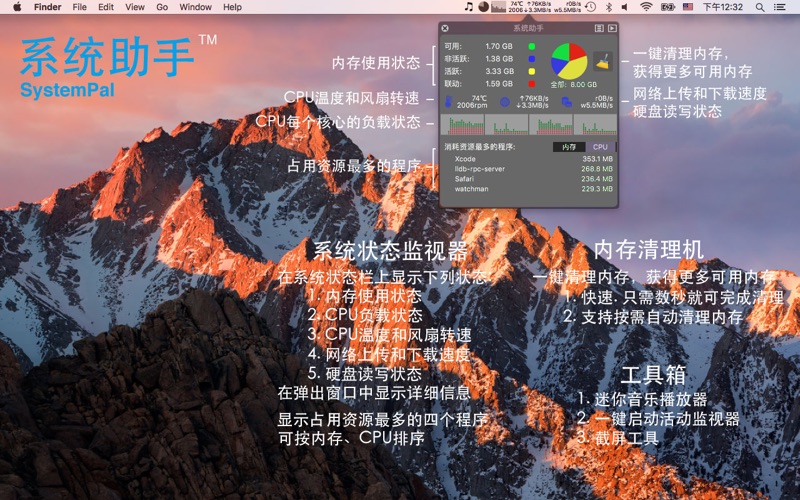Click the network speed globe icon
Viewport: 800px width, 500px height.
pos(505,100)
